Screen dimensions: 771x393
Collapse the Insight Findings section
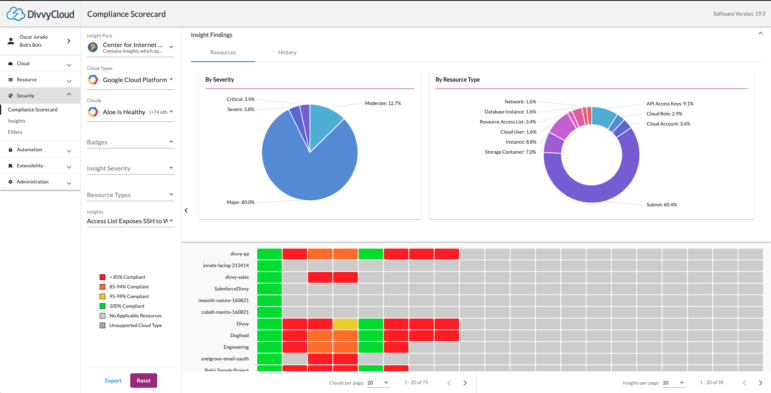pos(760,34)
